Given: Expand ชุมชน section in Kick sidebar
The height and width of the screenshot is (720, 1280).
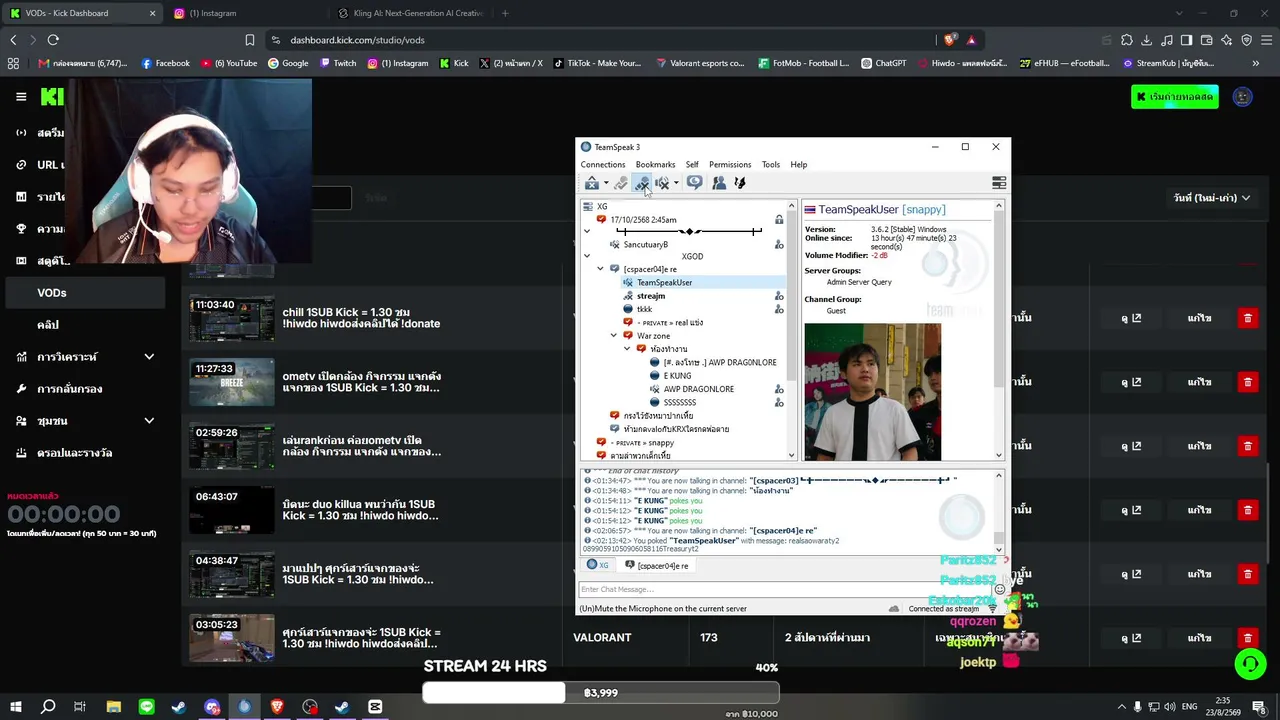Looking at the screenshot, I should click(149, 421).
